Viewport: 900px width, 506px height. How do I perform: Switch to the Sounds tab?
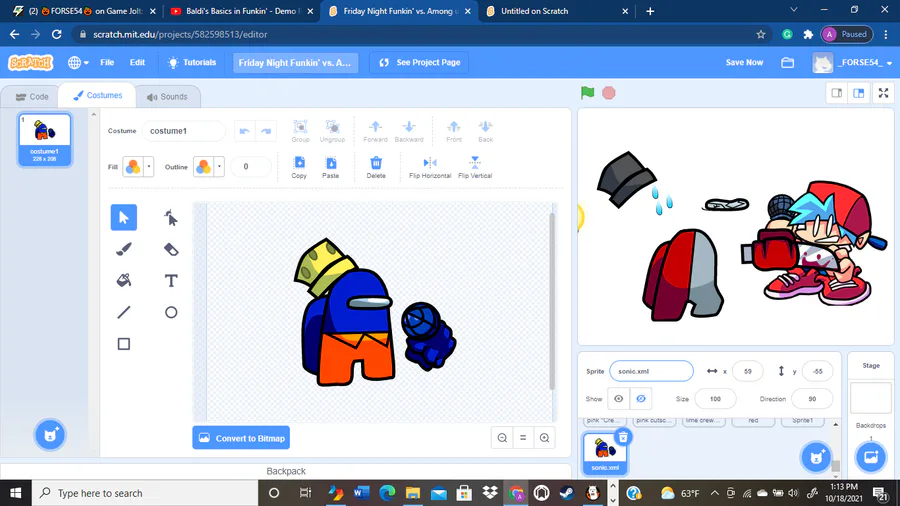pos(167,96)
